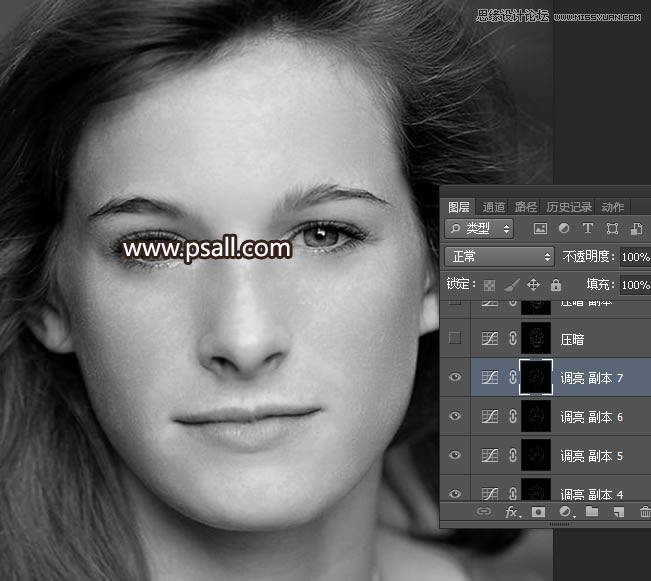Add a layer mask from bottom bar
The width and height of the screenshot is (651, 581).
pos(539,512)
